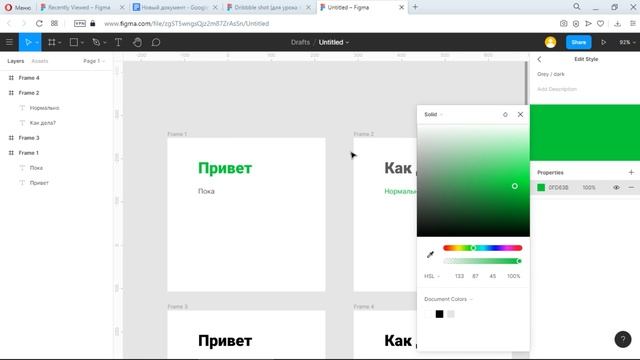This screenshot has height=360, width=640.
Task: Select the Pen tool
Action: pos(96,42)
